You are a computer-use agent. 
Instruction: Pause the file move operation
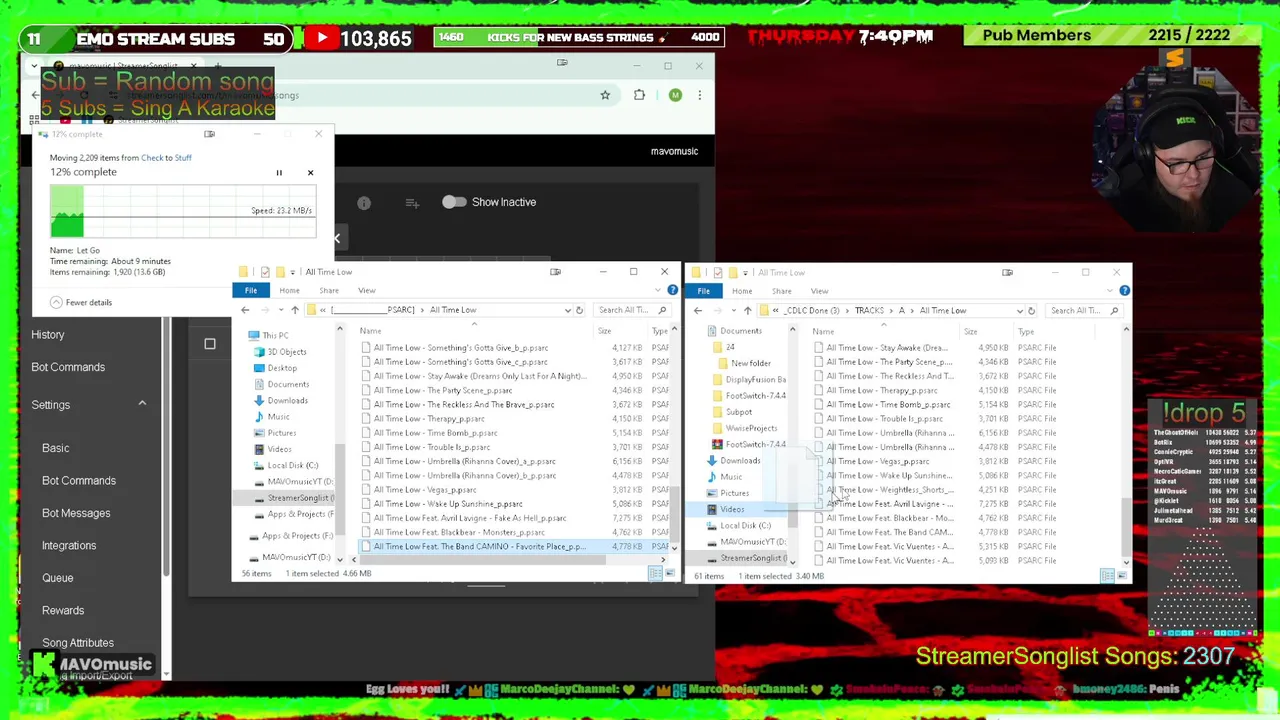[279, 173]
